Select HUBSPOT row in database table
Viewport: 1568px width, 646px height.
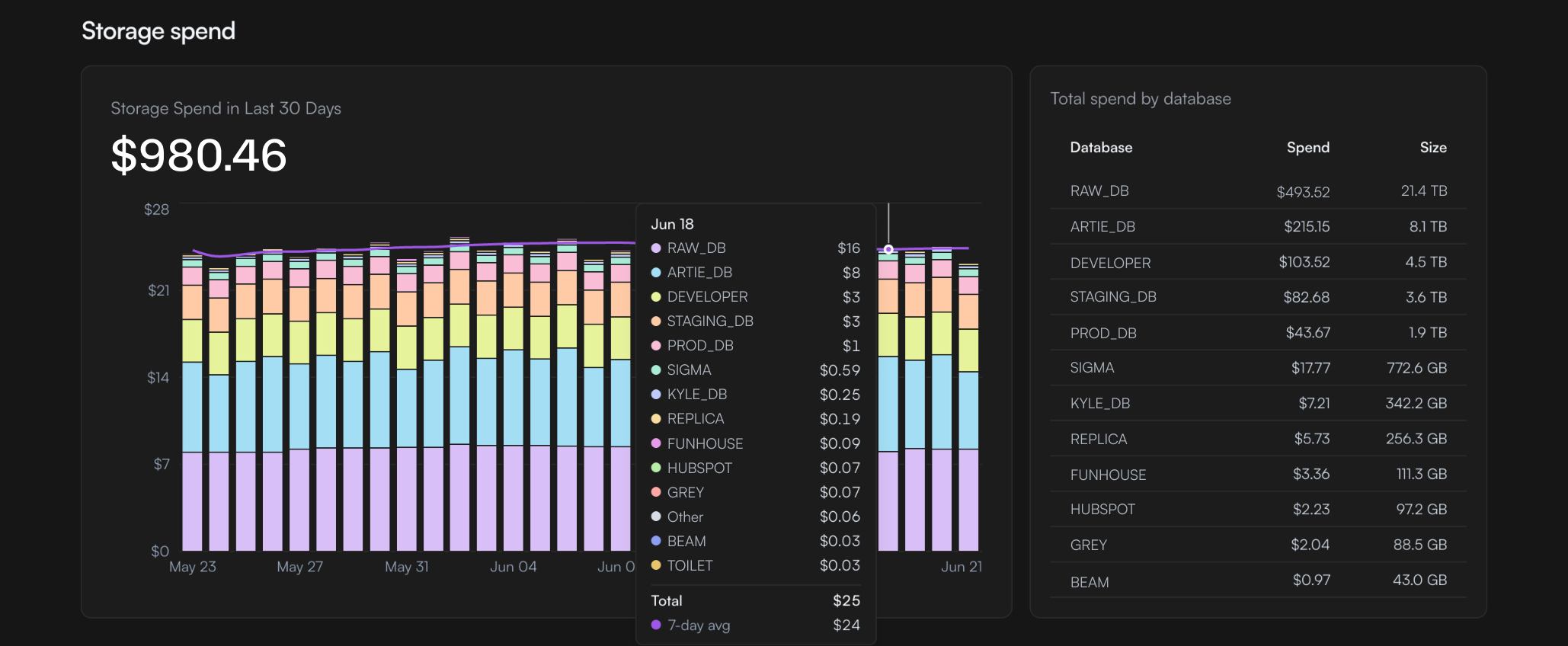[1258, 509]
